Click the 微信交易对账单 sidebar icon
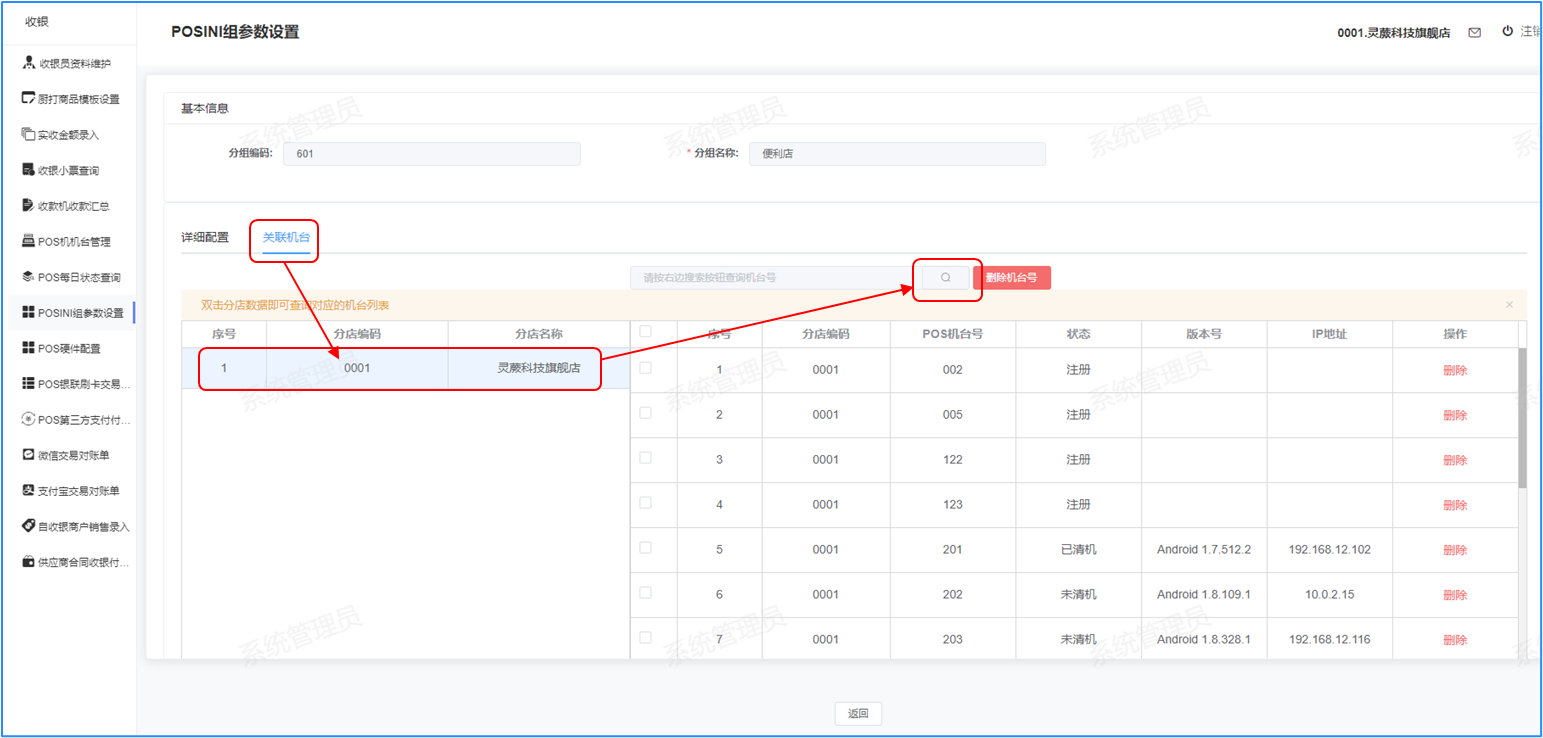The height and width of the screenshot is (738, 1543). click(x=29, y=454)
